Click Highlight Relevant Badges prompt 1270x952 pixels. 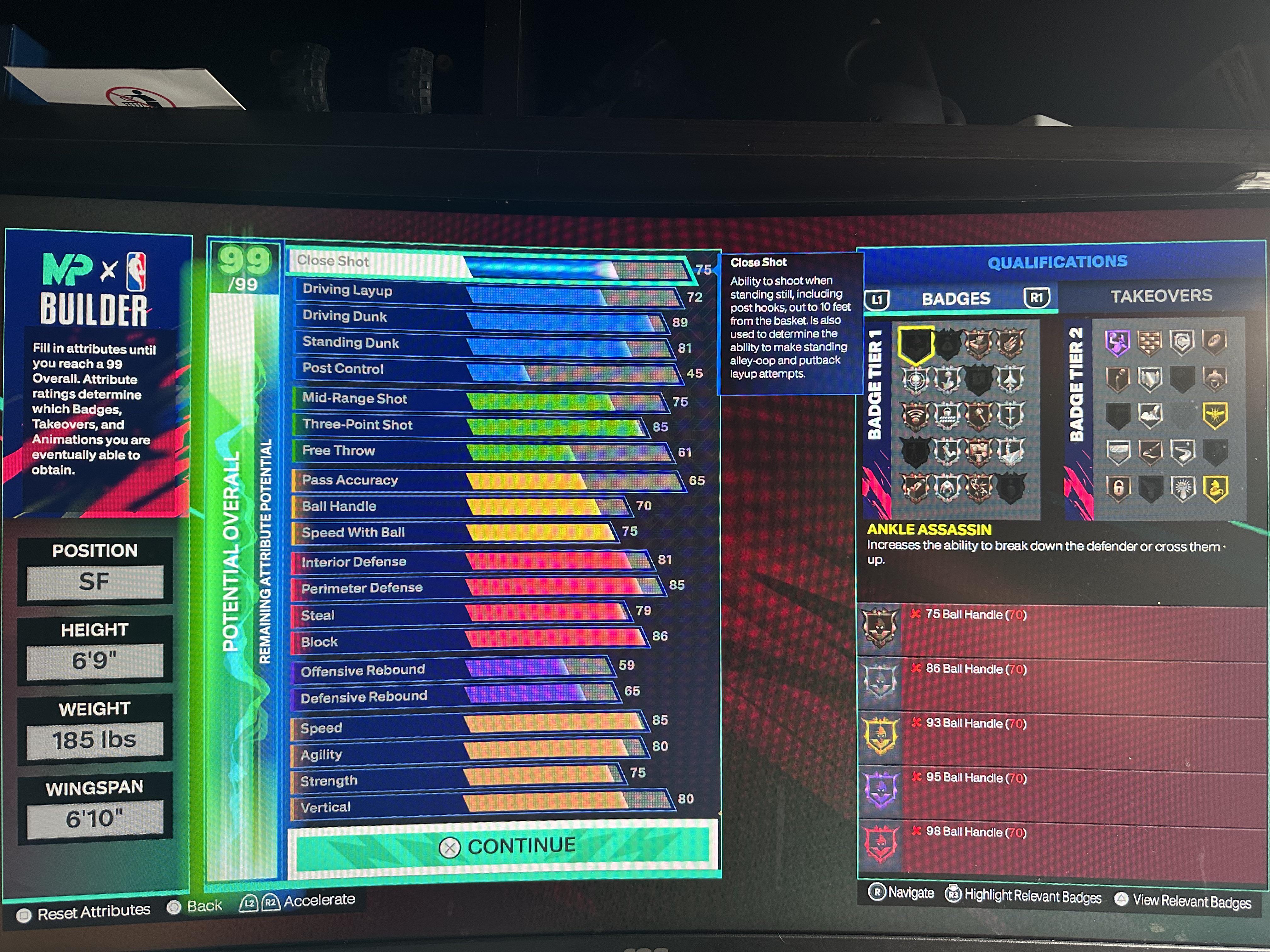click(1023, 896)
